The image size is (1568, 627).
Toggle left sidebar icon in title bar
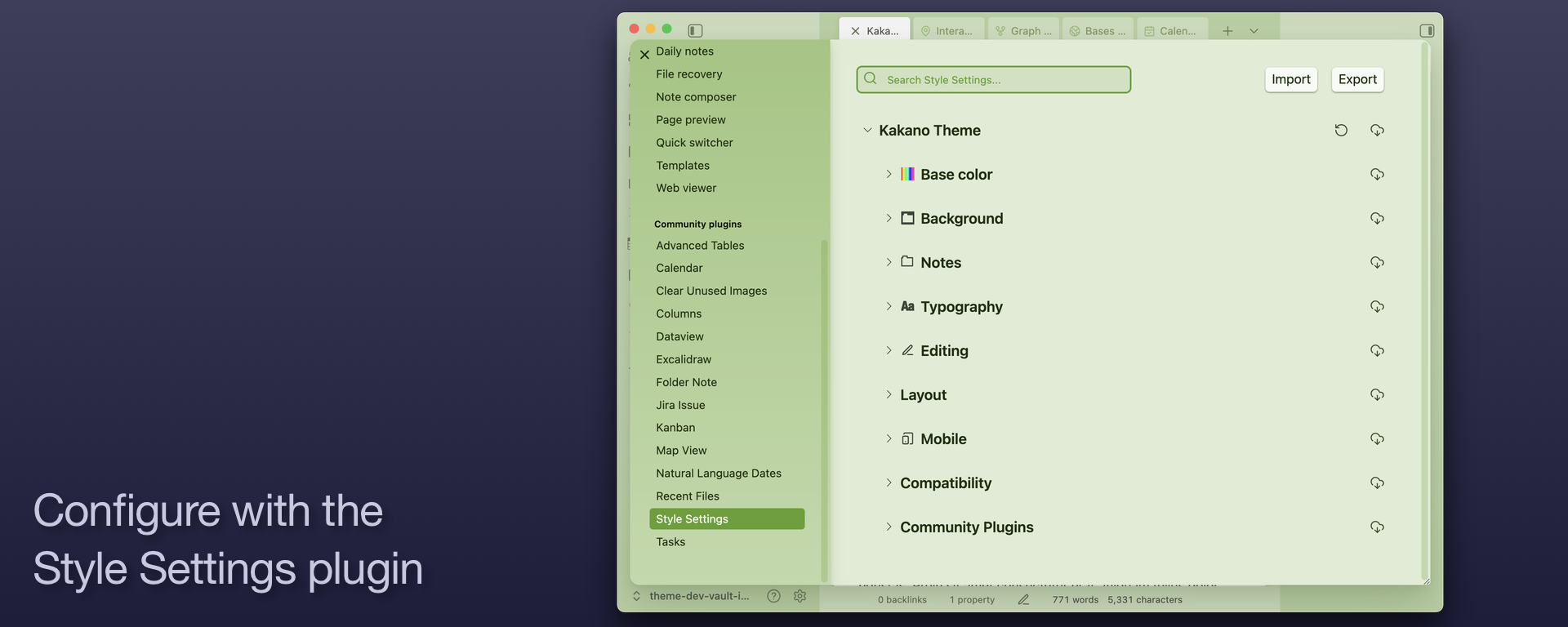click(695, 30)
